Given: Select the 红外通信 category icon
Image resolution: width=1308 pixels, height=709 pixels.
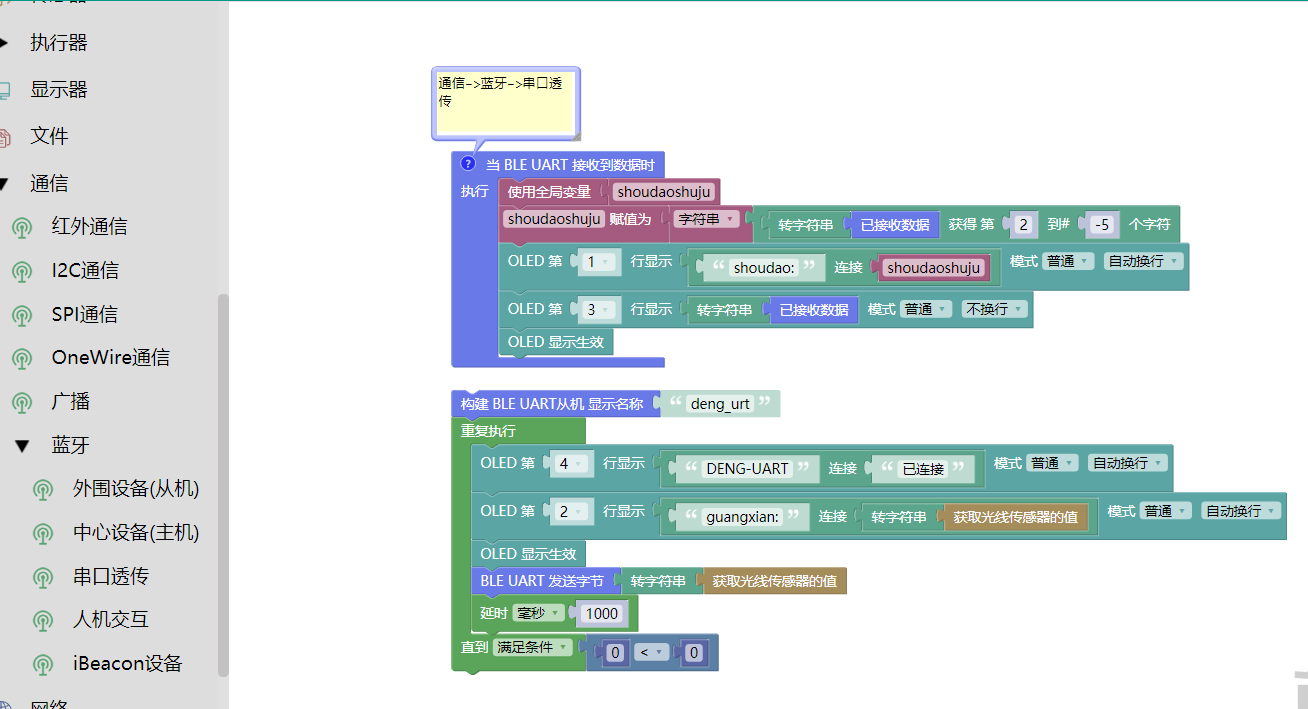Looking at the screenshot, I should pyautogui.click(x=22, y=226).
